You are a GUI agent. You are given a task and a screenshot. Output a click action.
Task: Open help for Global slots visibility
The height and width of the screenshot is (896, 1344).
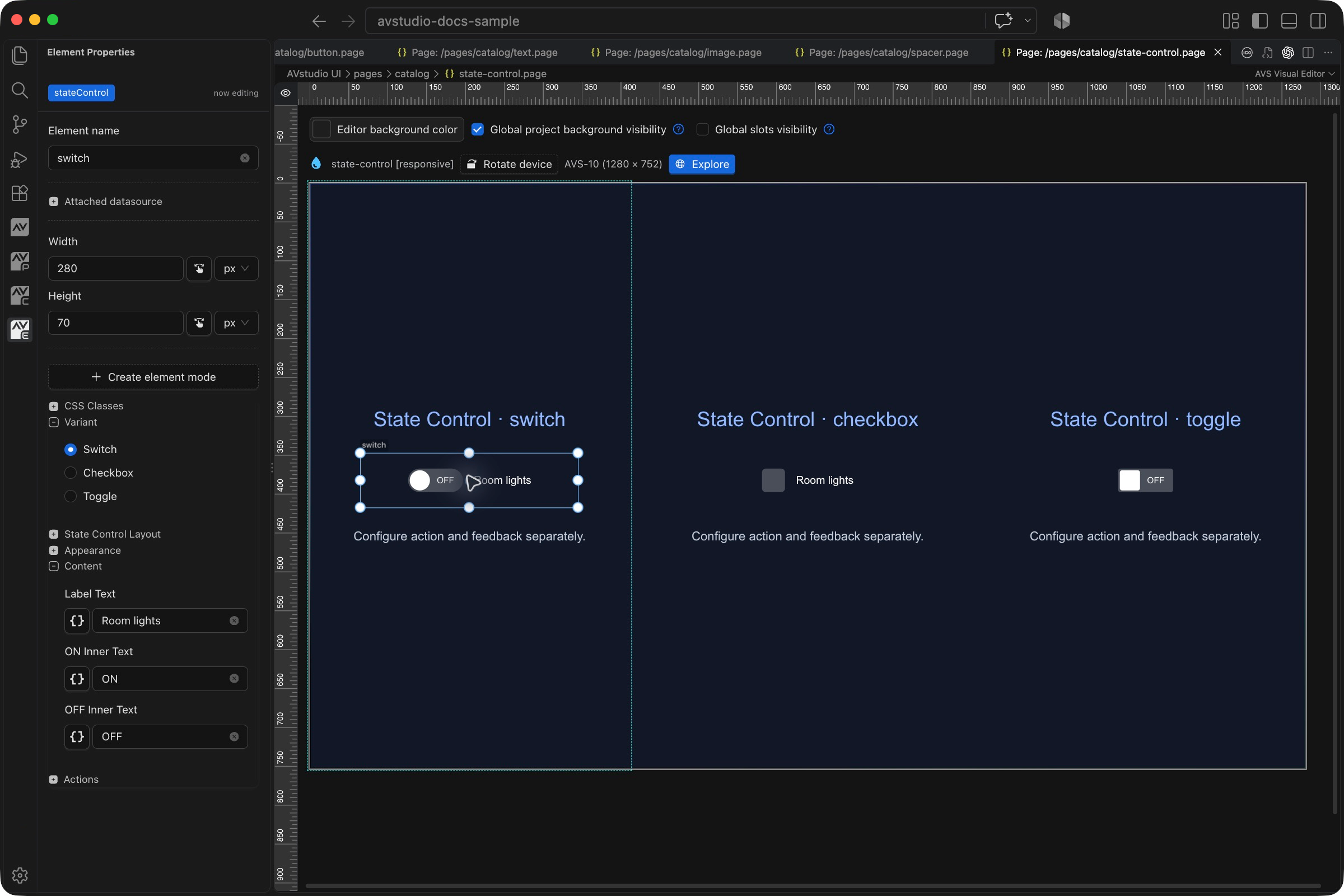829,129
